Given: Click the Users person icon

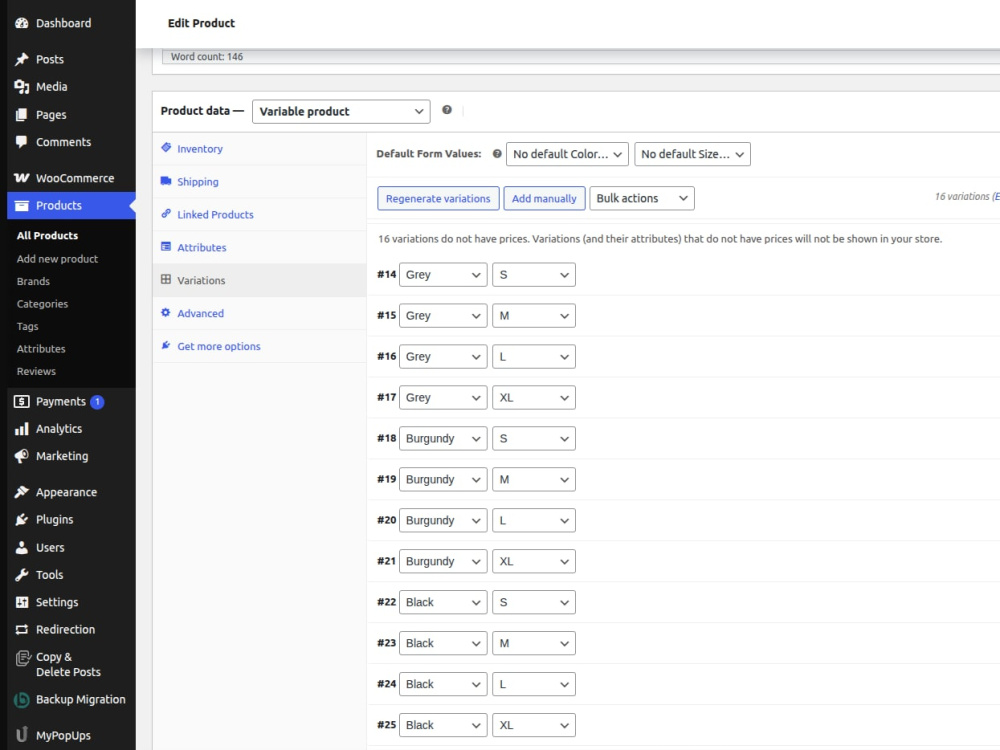Looking at the screenshot, I should 22,547.
